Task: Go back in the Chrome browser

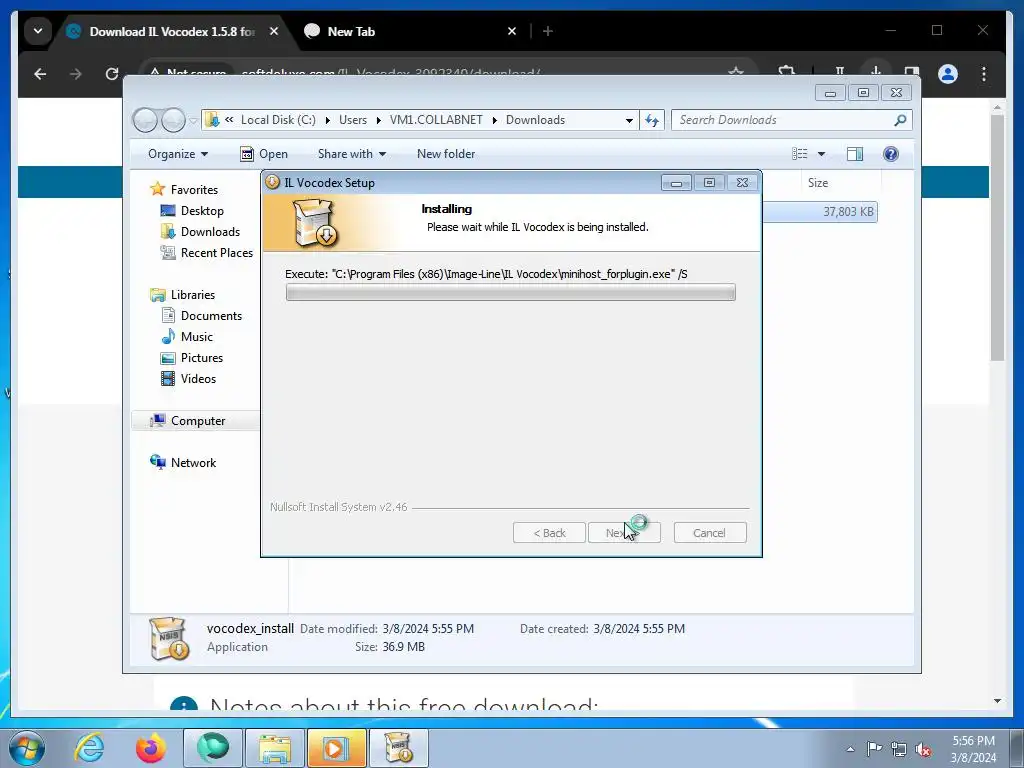Action: click(40, 74)
